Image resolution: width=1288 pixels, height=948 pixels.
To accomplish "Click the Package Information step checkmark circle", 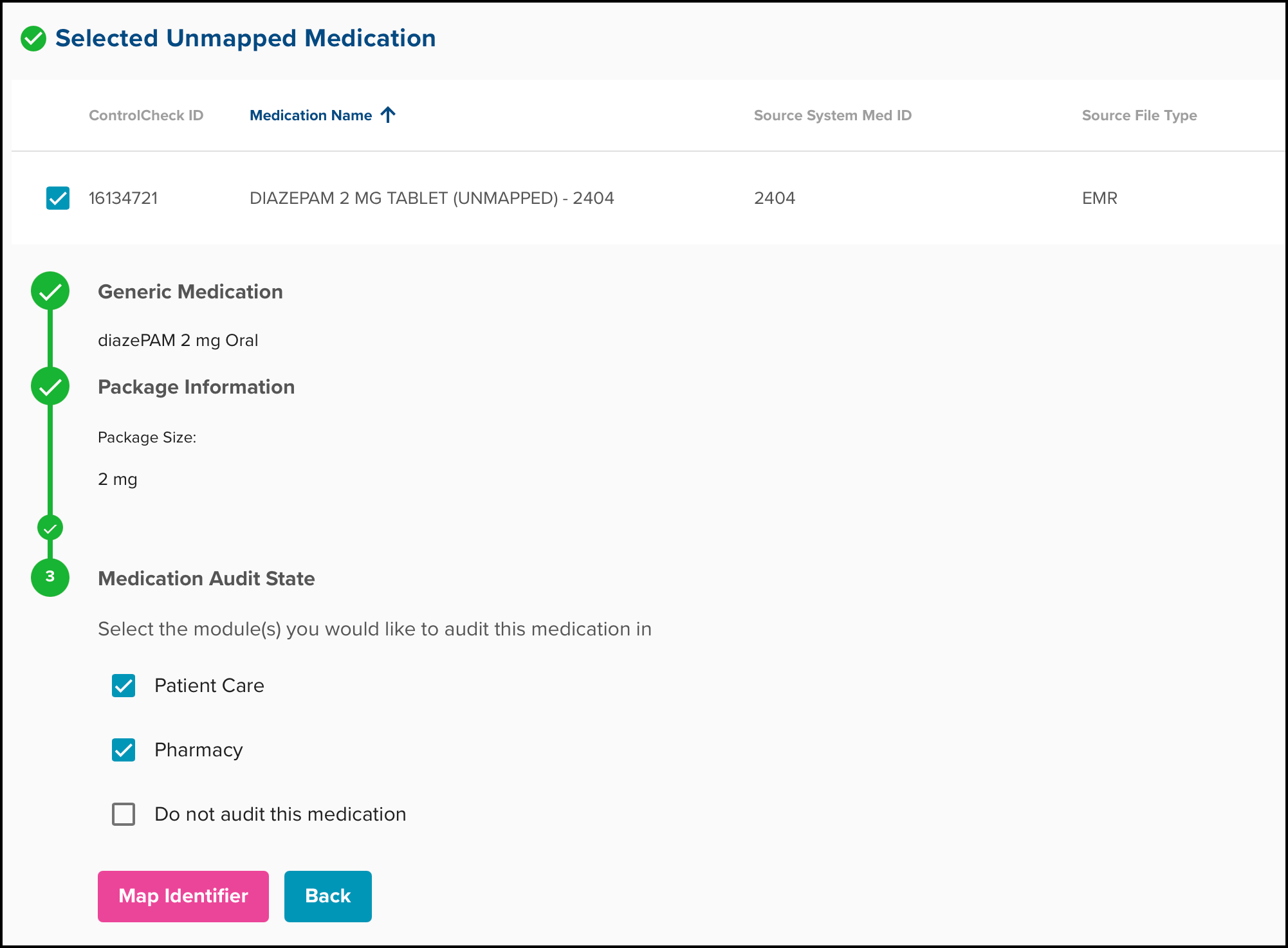I will (50, 387).
